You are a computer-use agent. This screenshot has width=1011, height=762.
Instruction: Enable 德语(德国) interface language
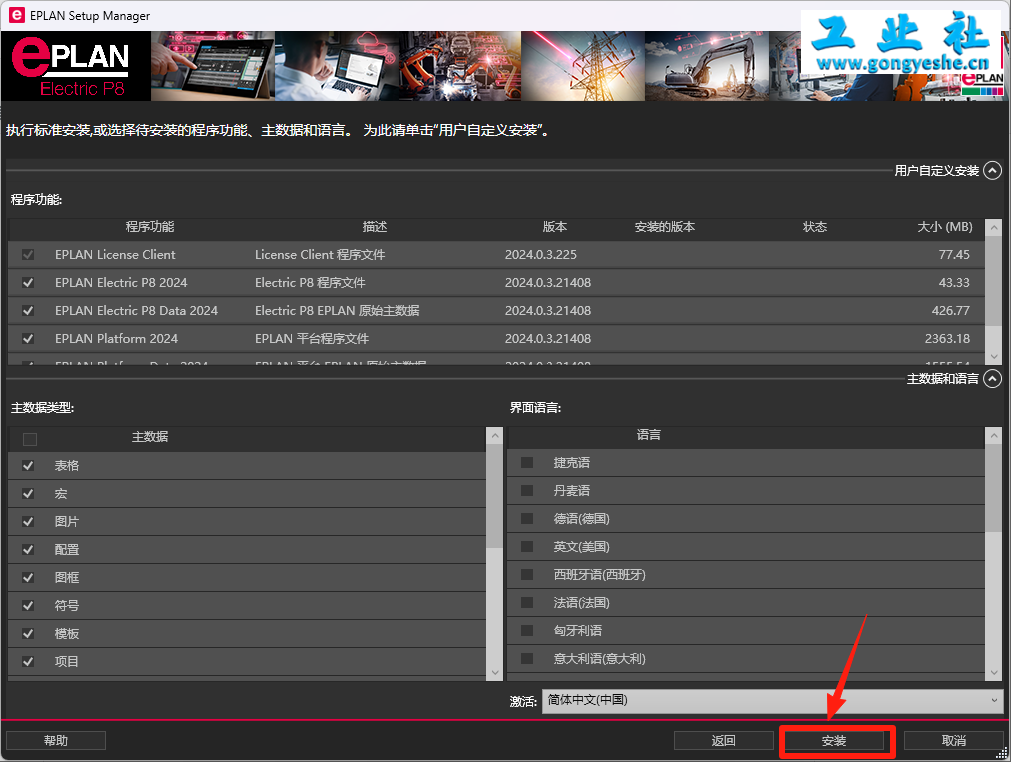coord(527,519)
